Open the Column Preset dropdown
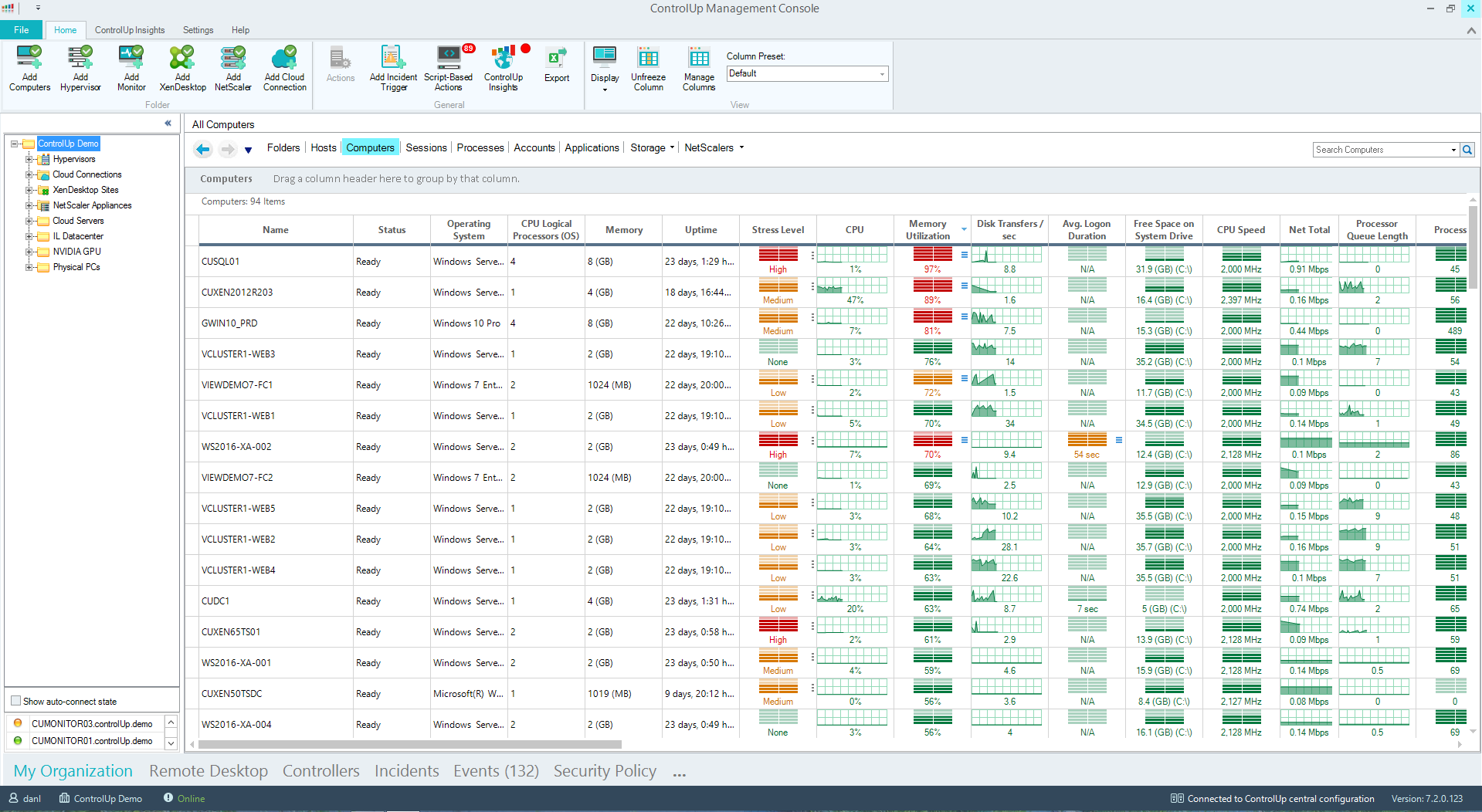 point(882,74)
